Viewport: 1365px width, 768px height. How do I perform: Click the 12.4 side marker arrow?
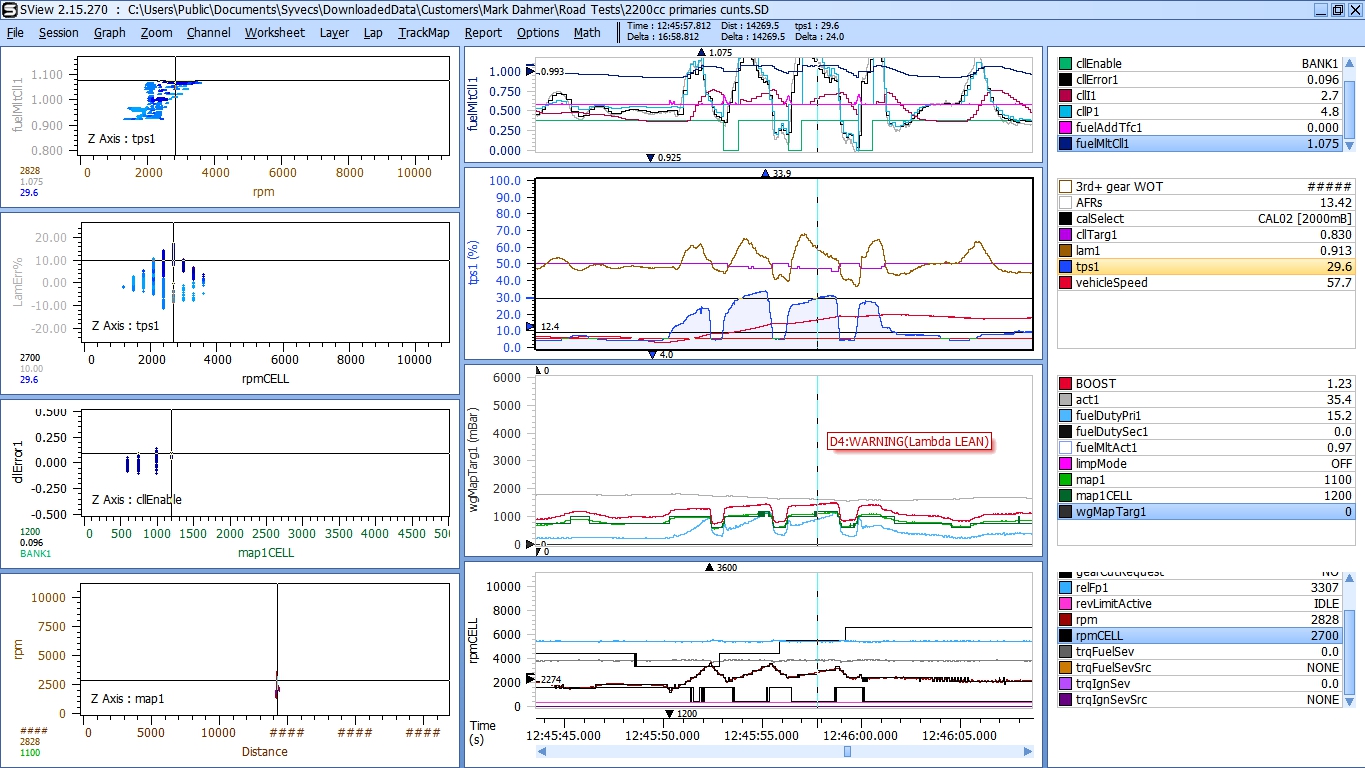[x=530, y=327]
